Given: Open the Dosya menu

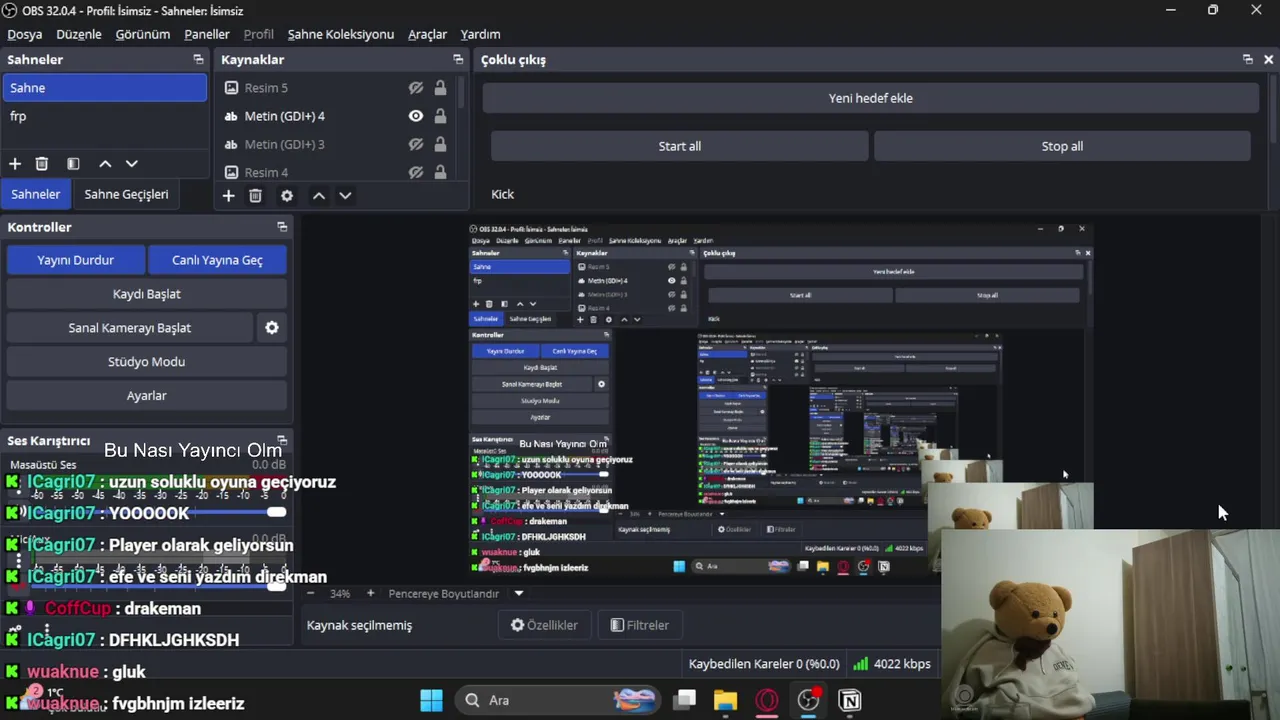Looking at the screenshot, I should point(25,34).
